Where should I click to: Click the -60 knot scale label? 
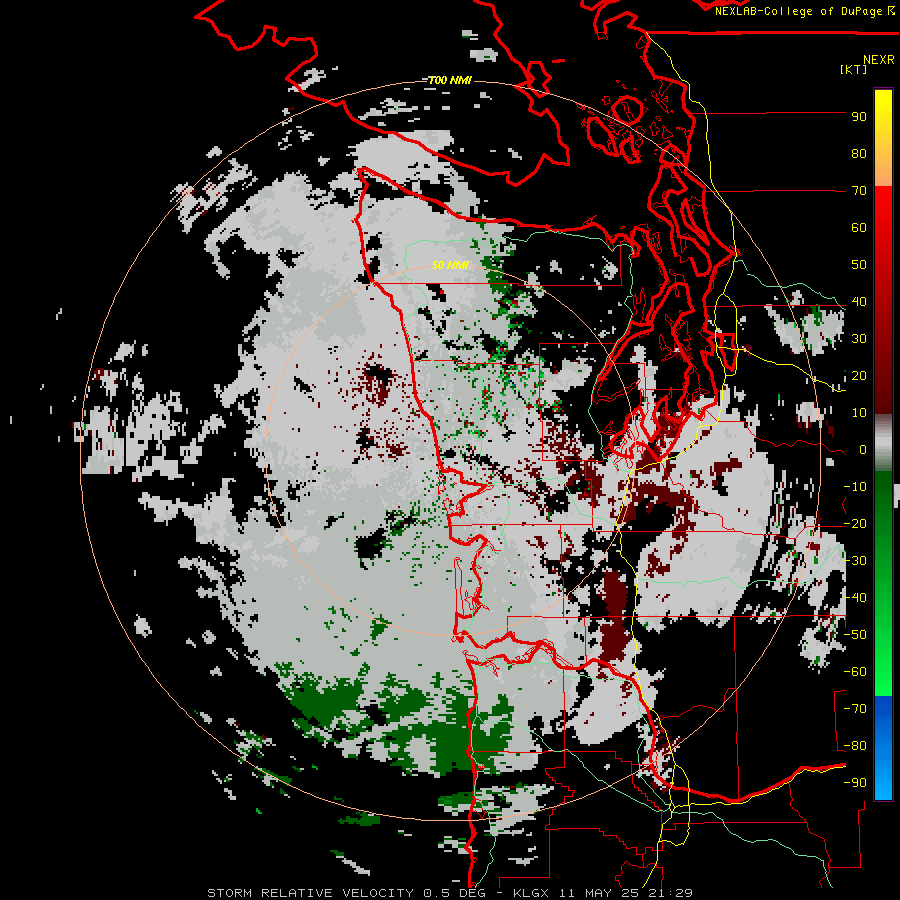tap(855, 672)
